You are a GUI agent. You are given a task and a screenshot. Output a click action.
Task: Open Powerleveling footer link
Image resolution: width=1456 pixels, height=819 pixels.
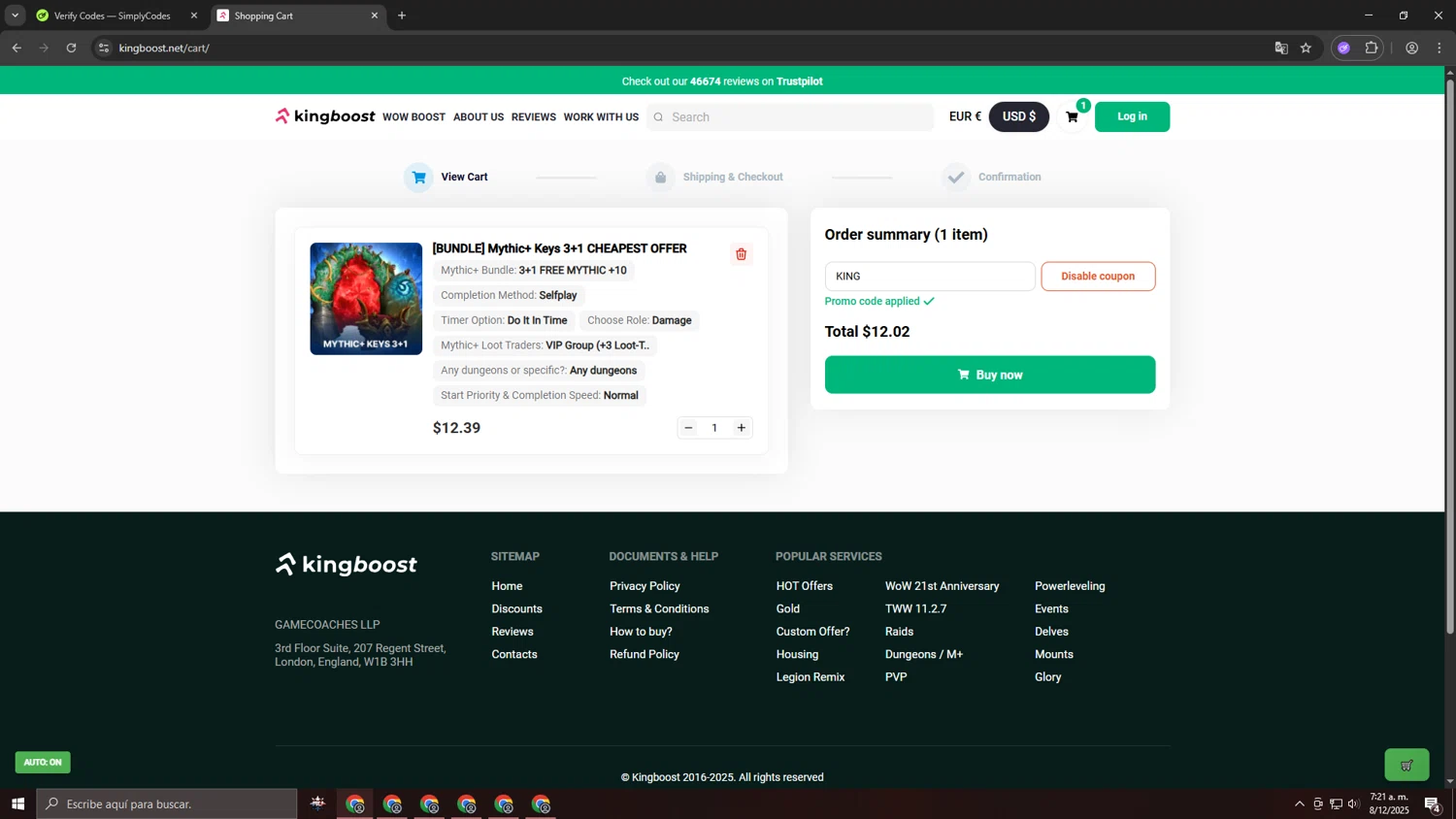(x=1070, y=586)
